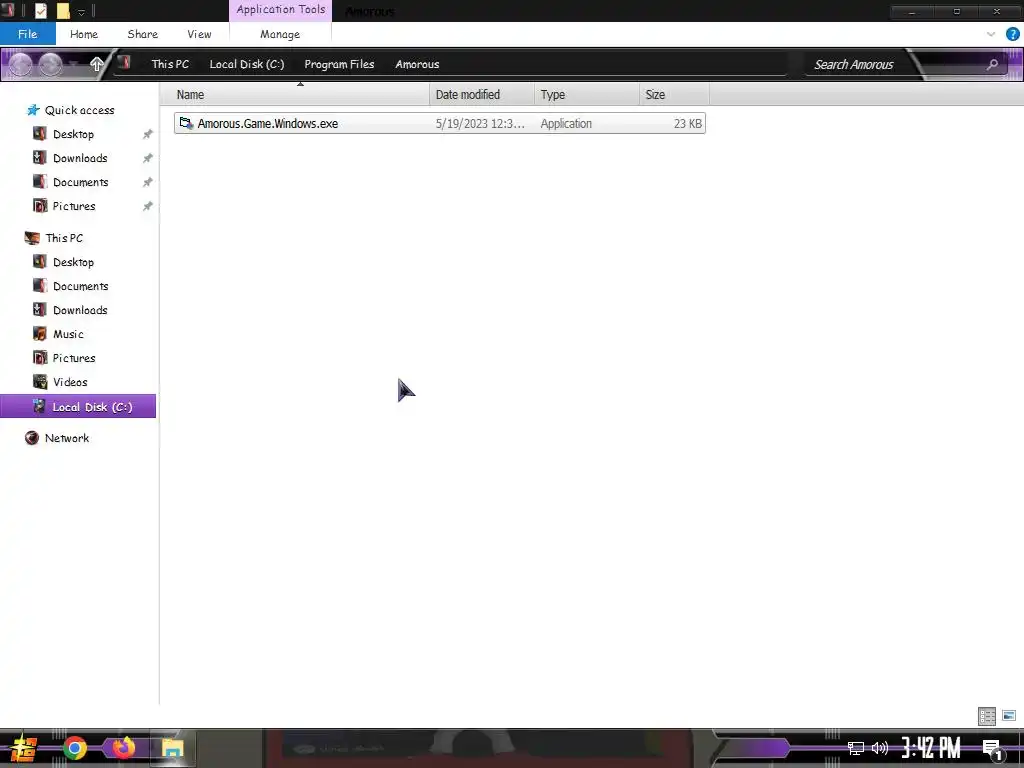Open Customize Quick Access Toolbar dropdown
This screenshot has width=1024, height=768.
point(82,12)
